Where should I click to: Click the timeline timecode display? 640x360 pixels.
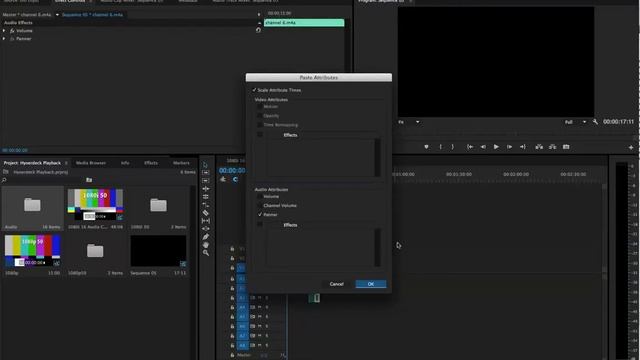pos(232,171)
